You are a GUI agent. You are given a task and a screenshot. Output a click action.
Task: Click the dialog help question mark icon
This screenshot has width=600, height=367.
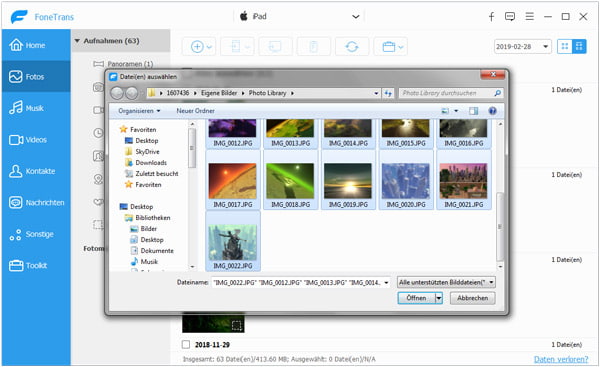[492, 111]
